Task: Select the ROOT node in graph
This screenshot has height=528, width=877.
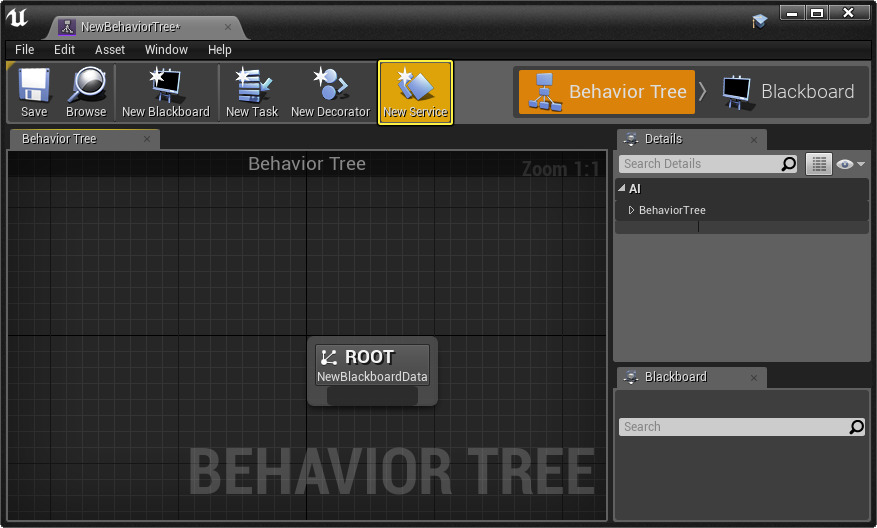Action: pyautogui.click(x=372, y=366)
